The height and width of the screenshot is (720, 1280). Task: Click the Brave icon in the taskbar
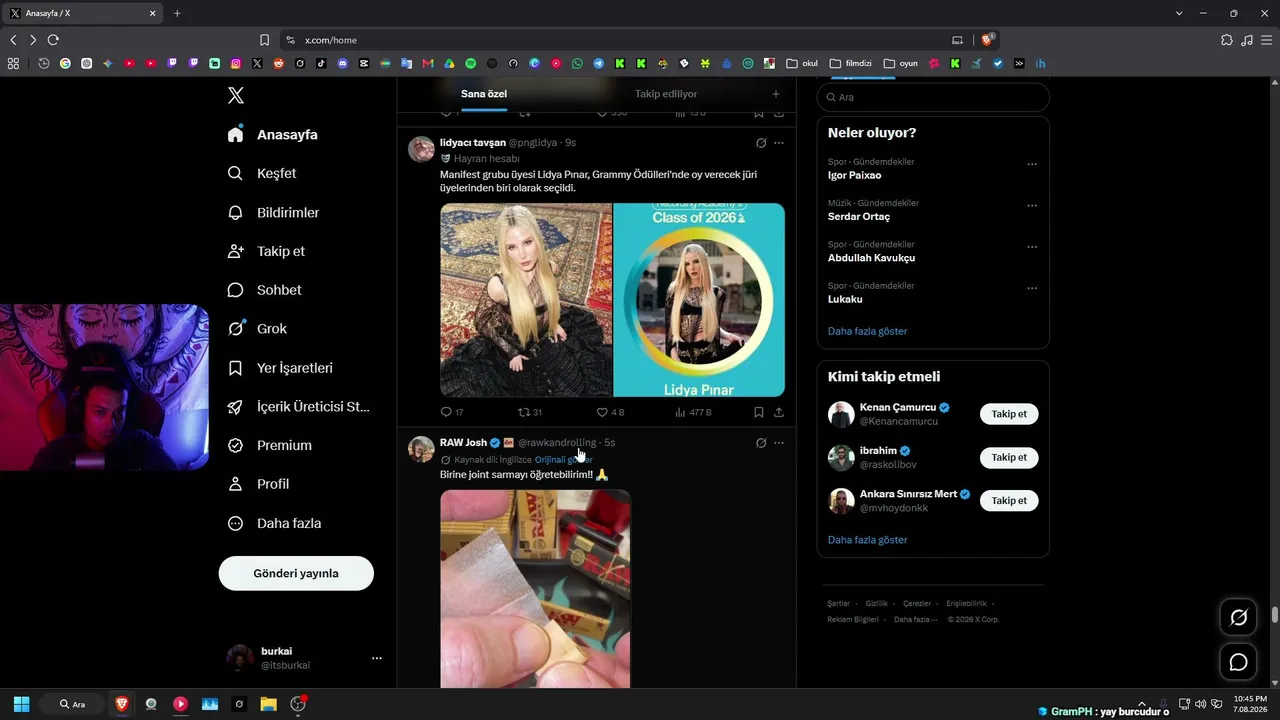point(122,704)
